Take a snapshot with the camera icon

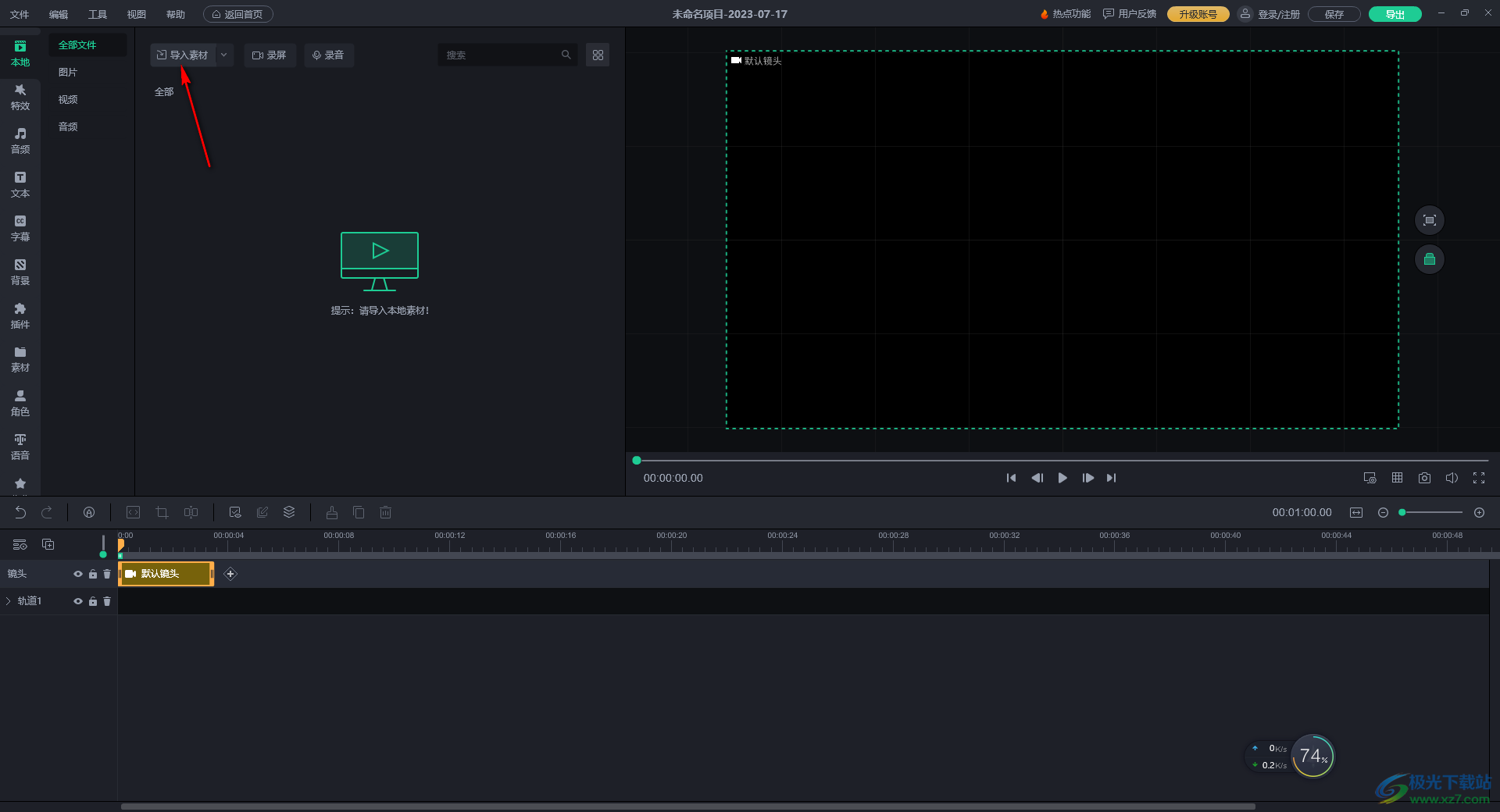1424,478
